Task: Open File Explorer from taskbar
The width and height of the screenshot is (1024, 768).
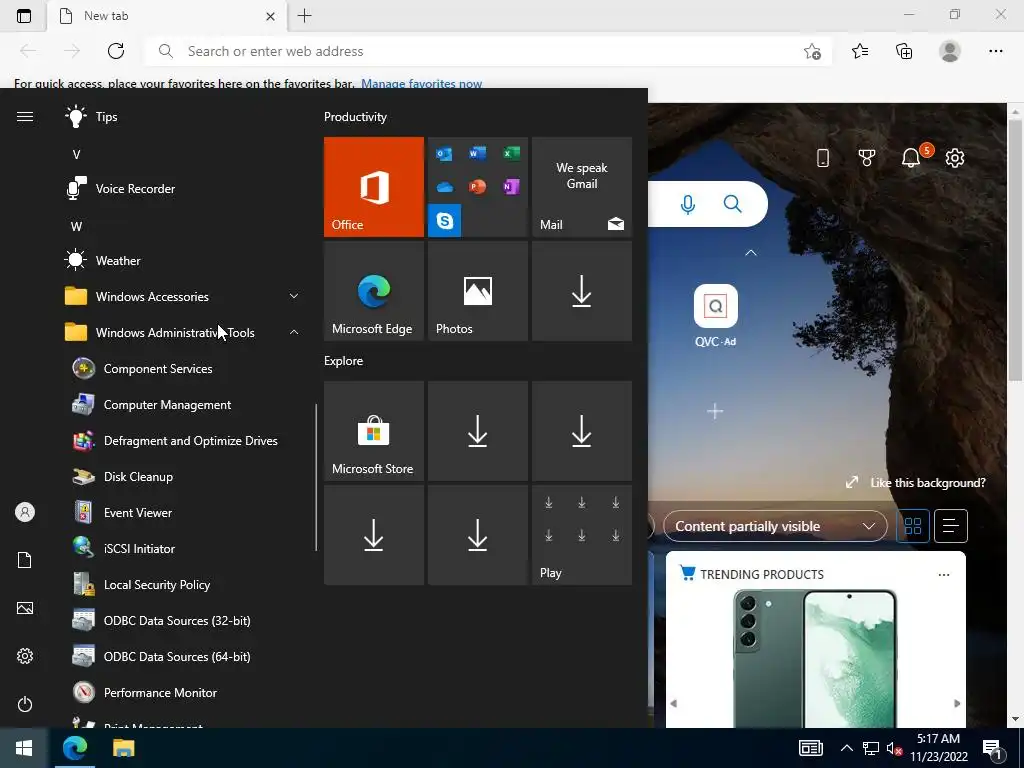Action: [123, 748]
